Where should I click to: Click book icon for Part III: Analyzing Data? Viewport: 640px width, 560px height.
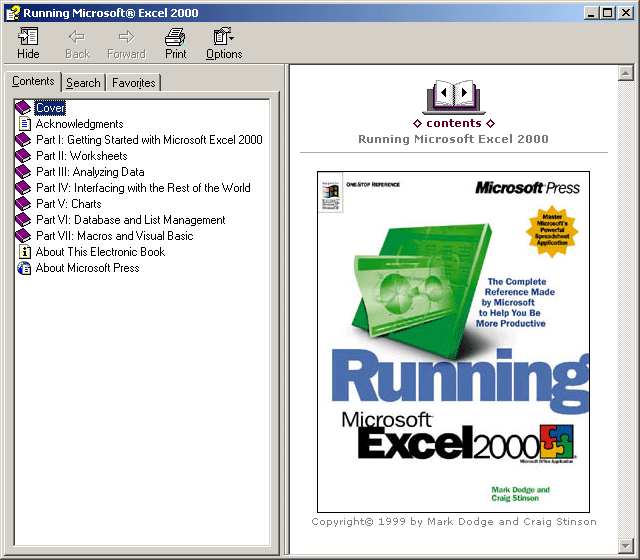pyautogui.click(x=23, y=171)
